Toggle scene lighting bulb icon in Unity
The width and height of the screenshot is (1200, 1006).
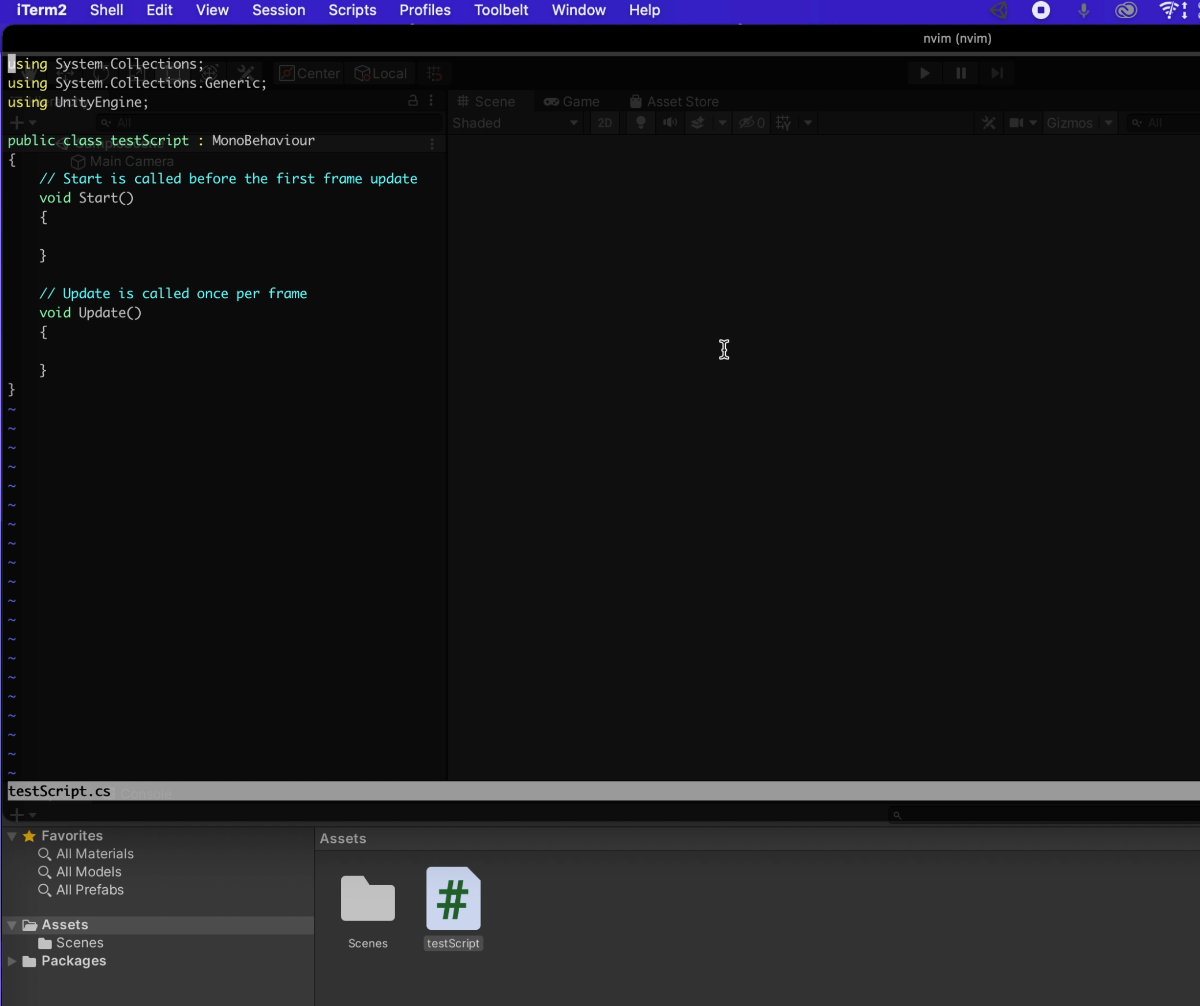pyautogui.click(x=641, y=123)
